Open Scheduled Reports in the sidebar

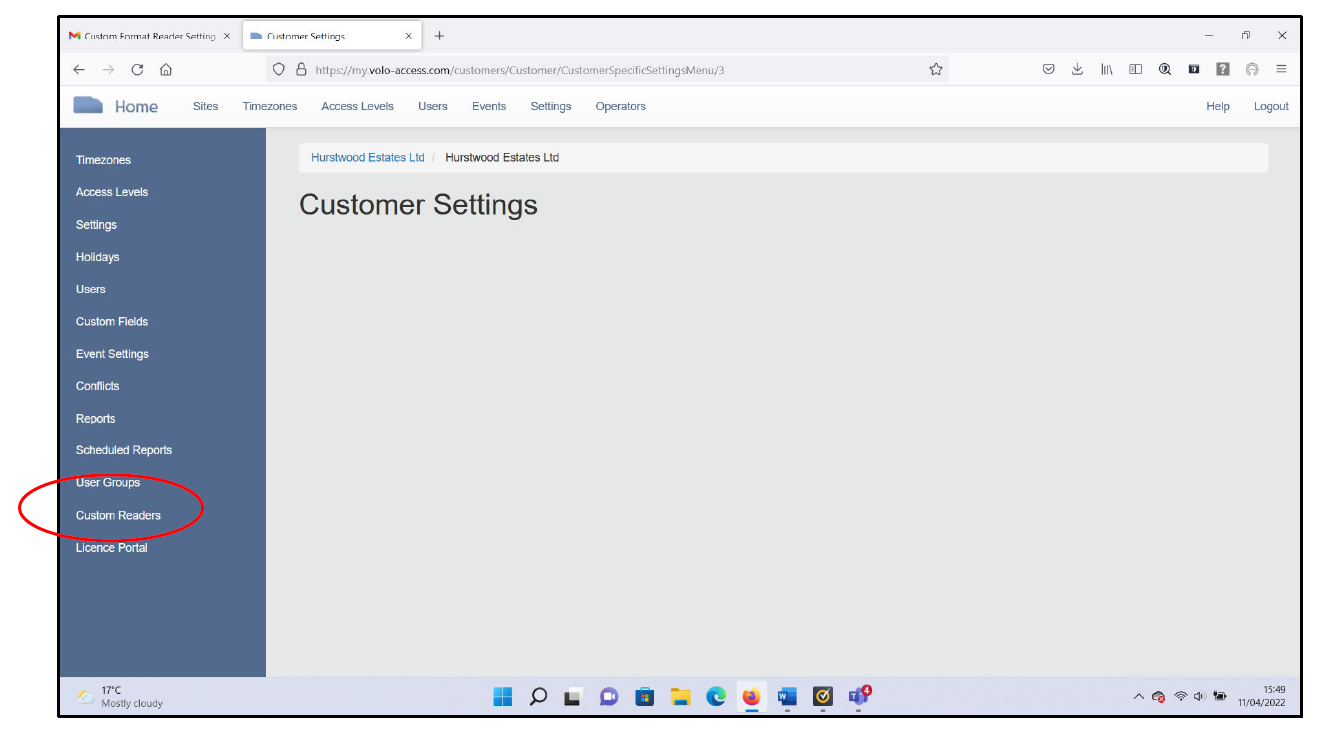tap(124, 450)
